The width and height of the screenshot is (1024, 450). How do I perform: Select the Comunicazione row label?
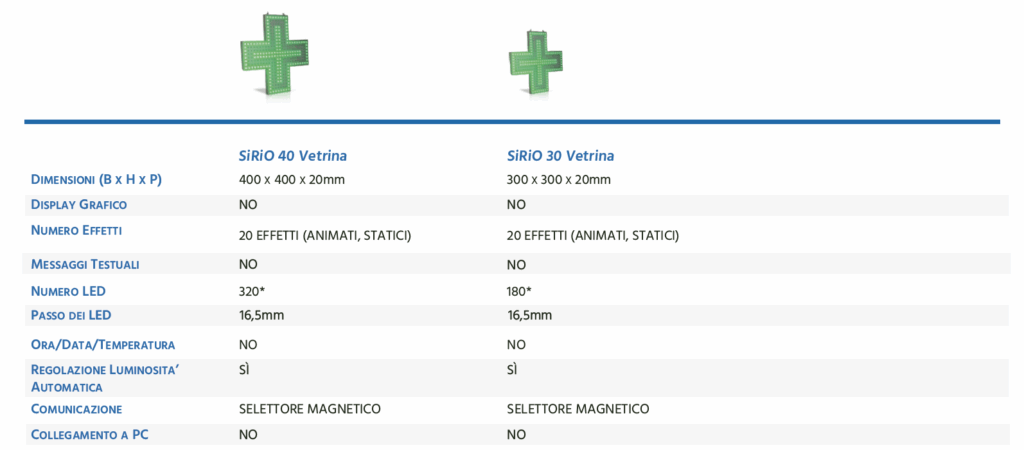[x=76, y=409]
